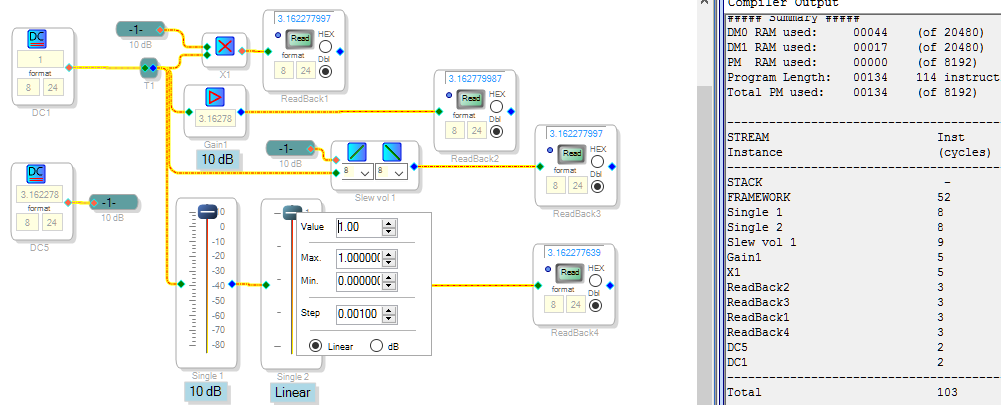The image size is (1001, 405).
Task: Click Single 1 blue output pin
Action: click(x=232, y=284)
